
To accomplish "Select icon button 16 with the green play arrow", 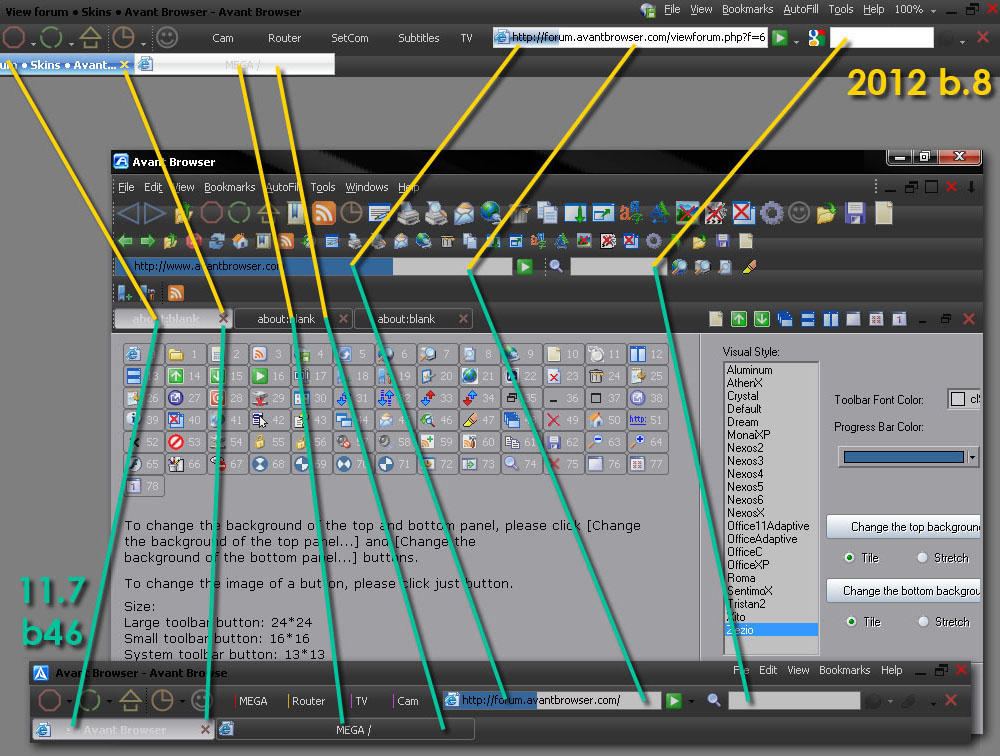I will [269, 376].
